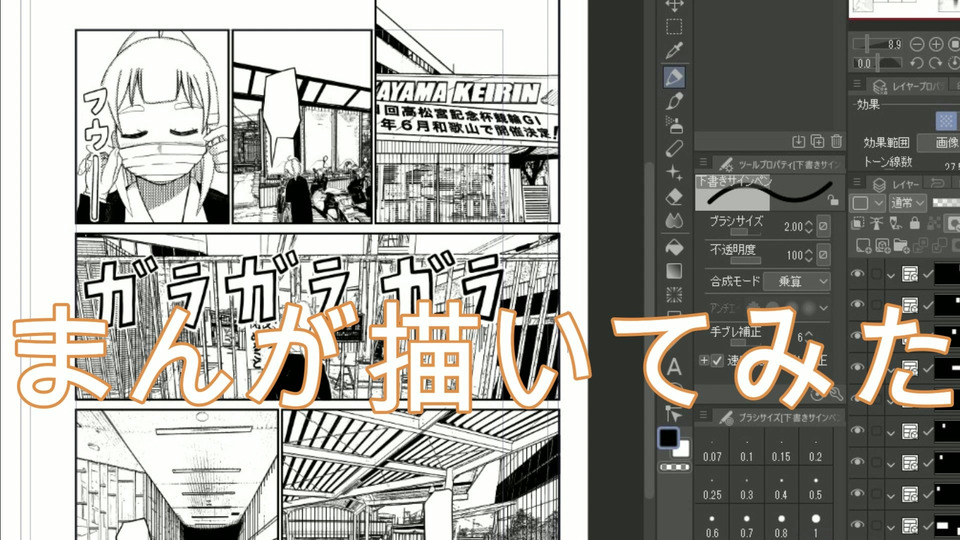This screenshot has height=540, width=960.
Task: Click the Set as Reference Layer lighthouse icon
Action: point(877,223)
